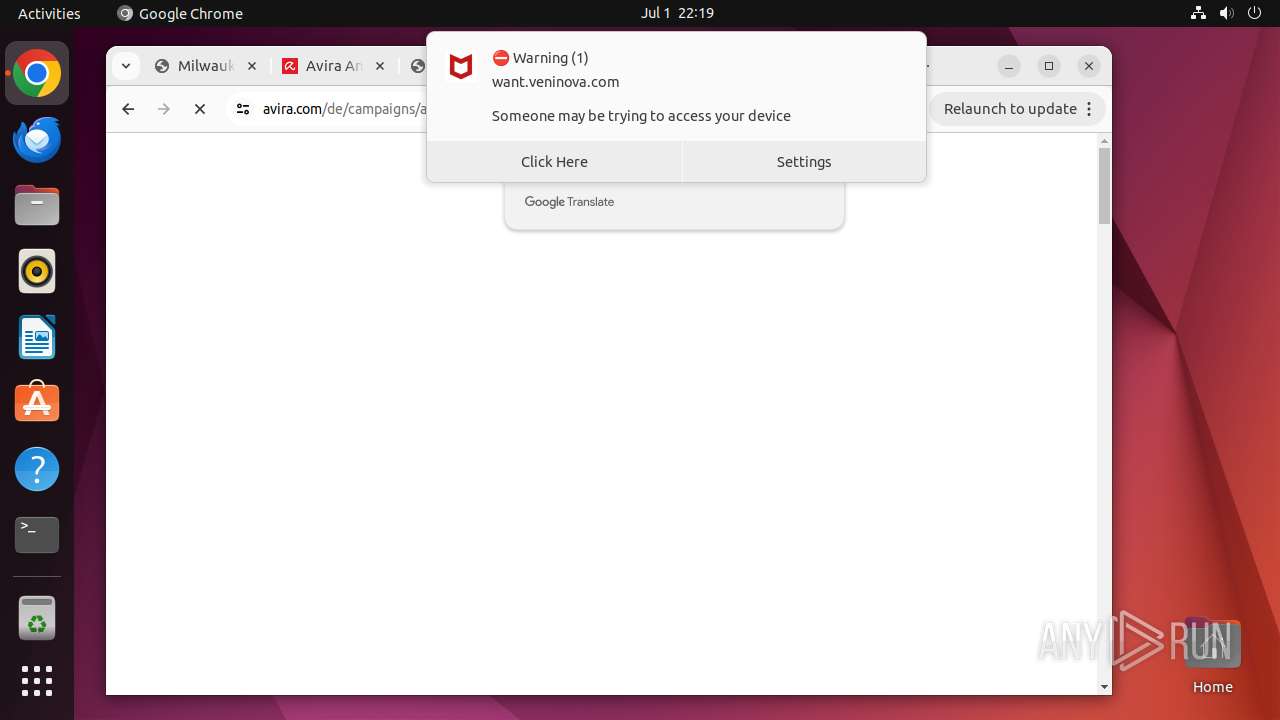Open Home folder desktop icon

1212,655
